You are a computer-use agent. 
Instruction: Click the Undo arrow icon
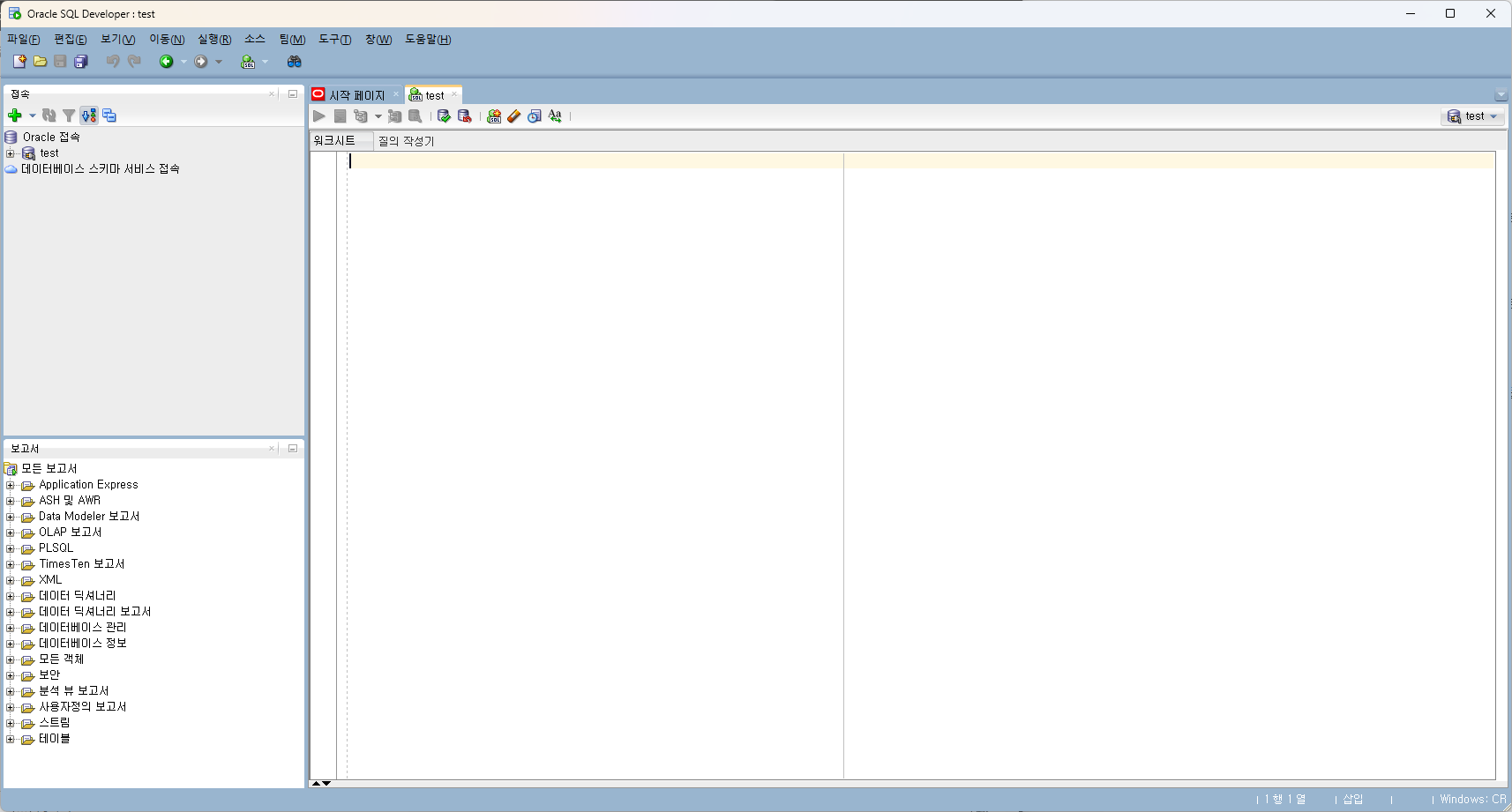coord(113,62)
